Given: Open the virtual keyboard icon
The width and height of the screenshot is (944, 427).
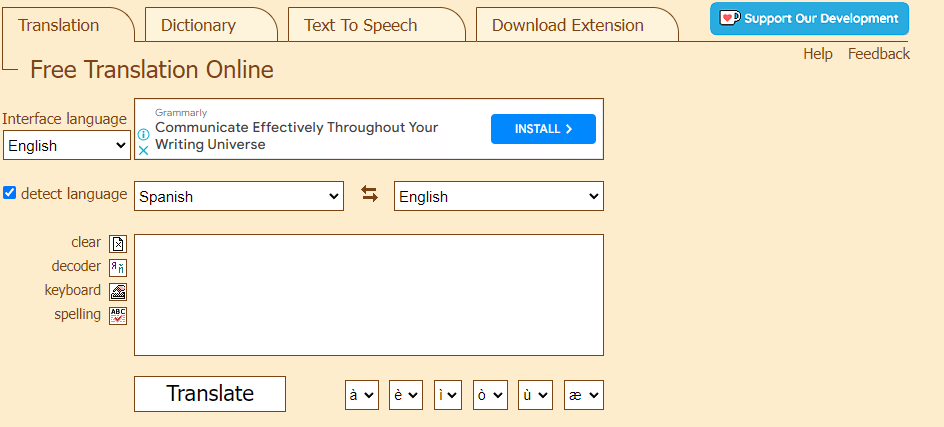Looking at the screenshot, I should coord(118,291).
